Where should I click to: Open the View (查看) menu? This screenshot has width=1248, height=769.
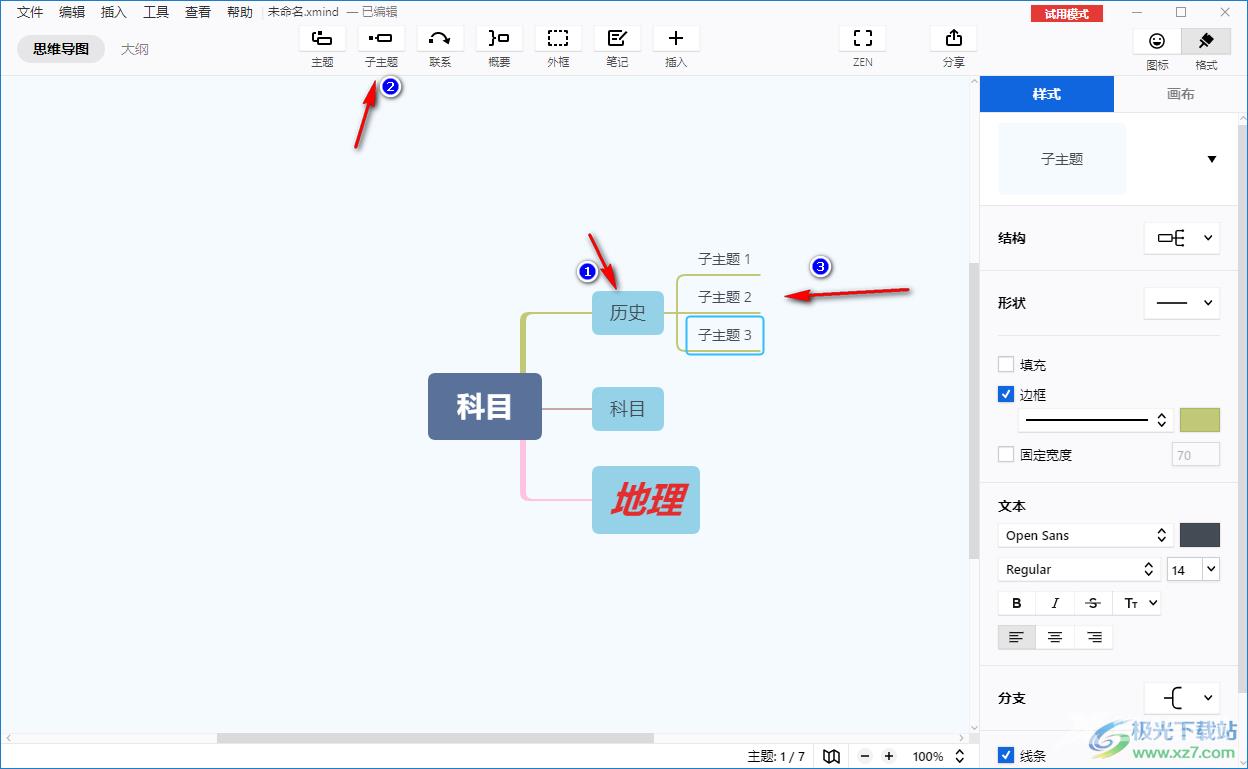198,12
